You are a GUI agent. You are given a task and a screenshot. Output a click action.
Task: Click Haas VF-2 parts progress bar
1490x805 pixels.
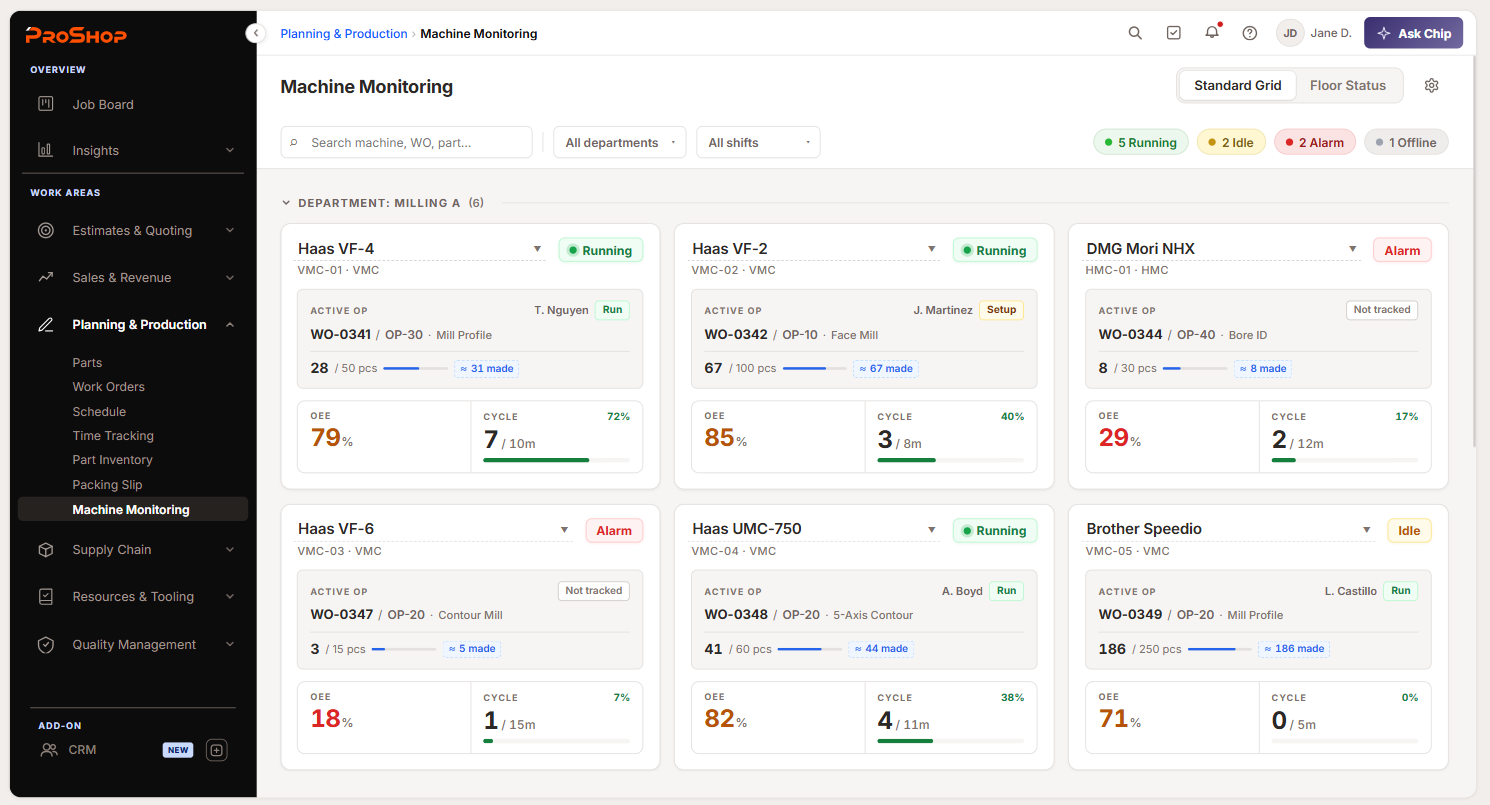point(814,368)
